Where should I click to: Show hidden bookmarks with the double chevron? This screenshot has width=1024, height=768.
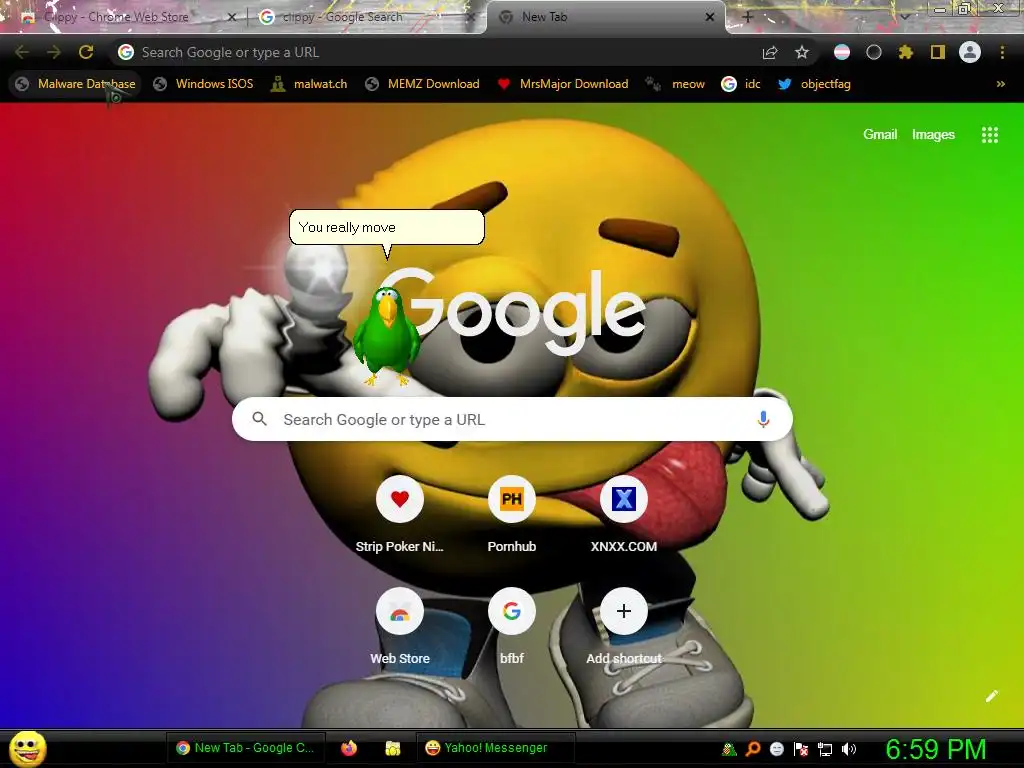point(1000,84)
